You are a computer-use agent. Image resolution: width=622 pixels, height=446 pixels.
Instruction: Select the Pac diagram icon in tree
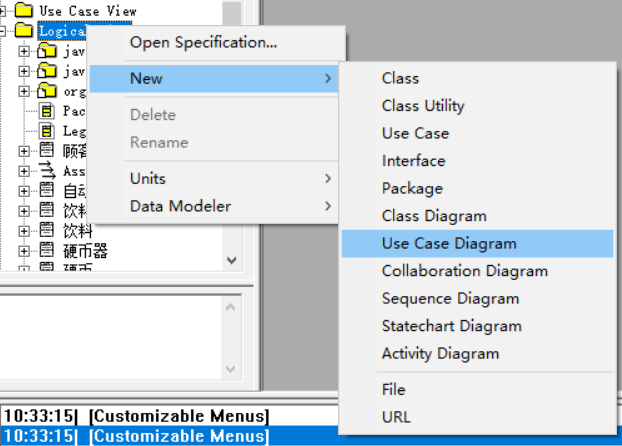click(46, 111)
